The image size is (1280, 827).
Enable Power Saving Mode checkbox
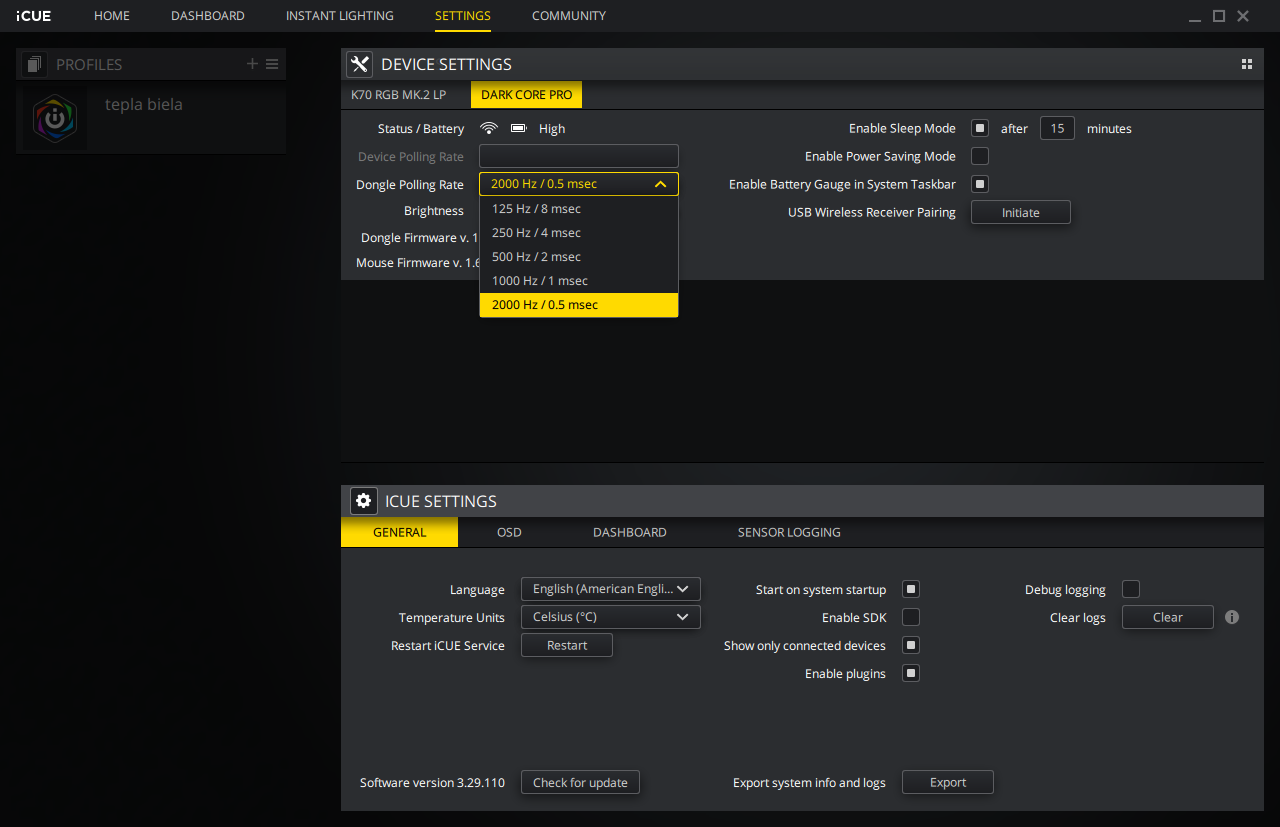980,156
